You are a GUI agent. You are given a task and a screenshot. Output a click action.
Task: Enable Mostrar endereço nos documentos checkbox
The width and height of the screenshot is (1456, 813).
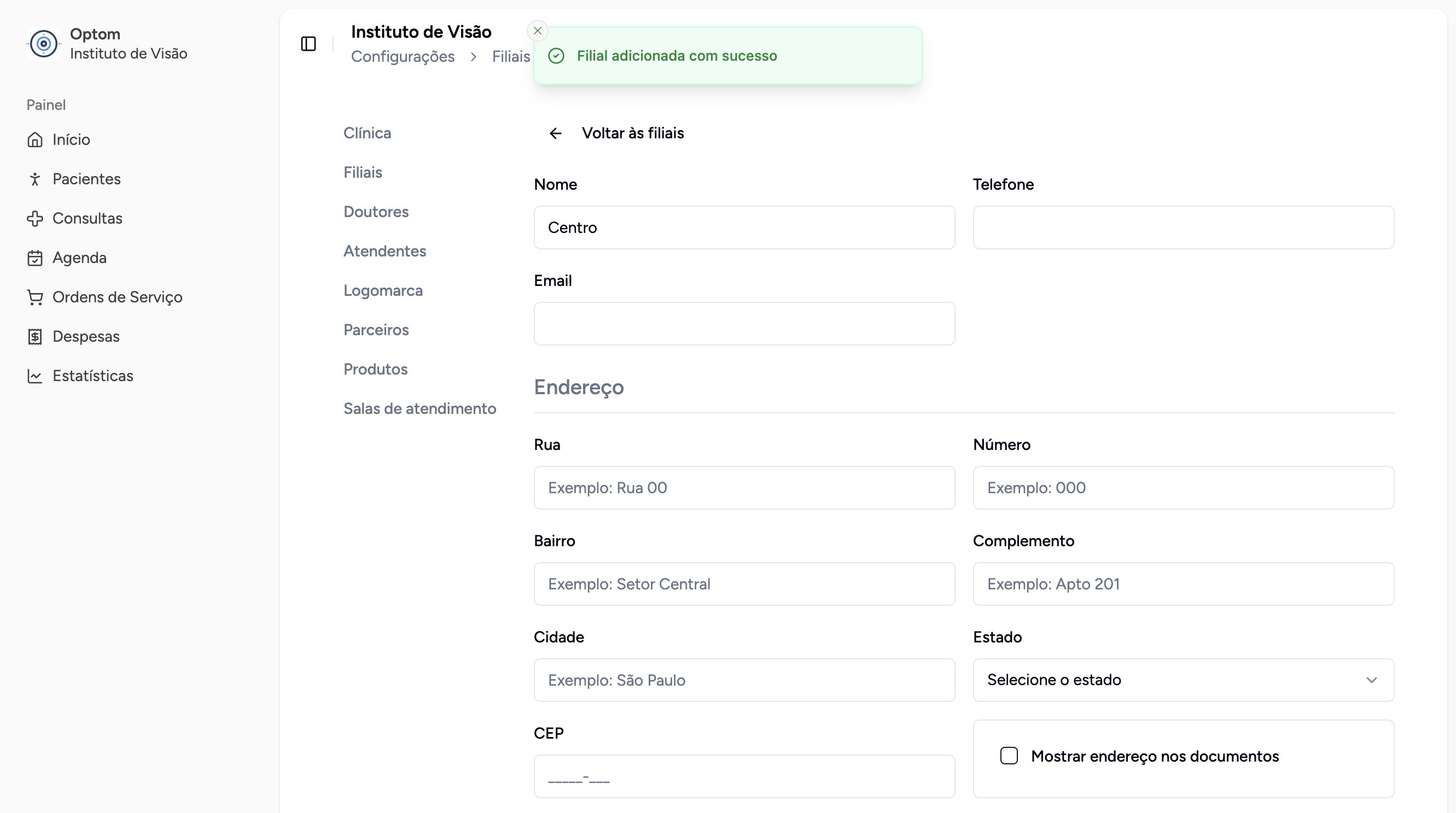pos(1009,756)
